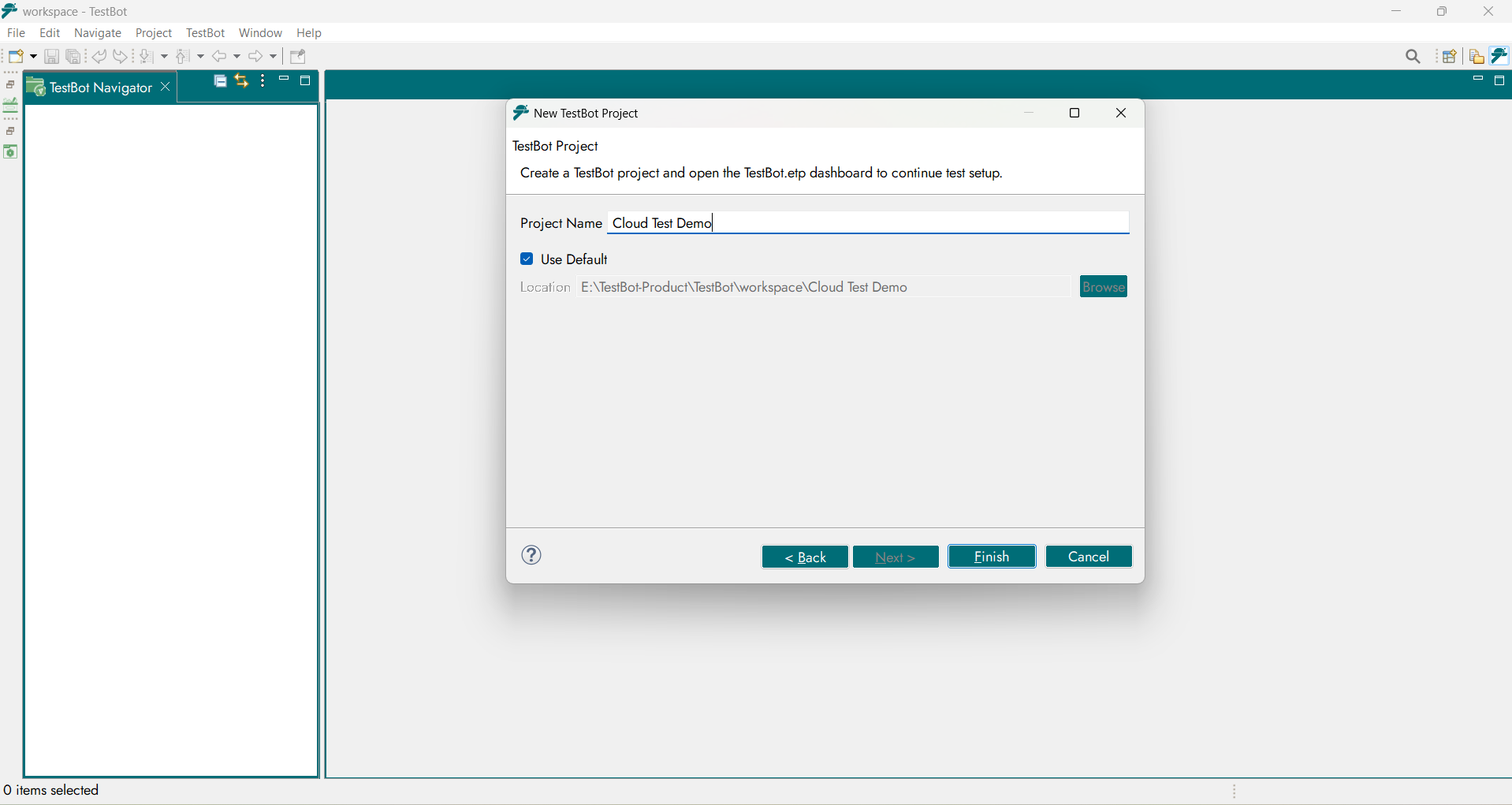Click the help question mark in dialog
The image size is (1512, 805).
532,556
